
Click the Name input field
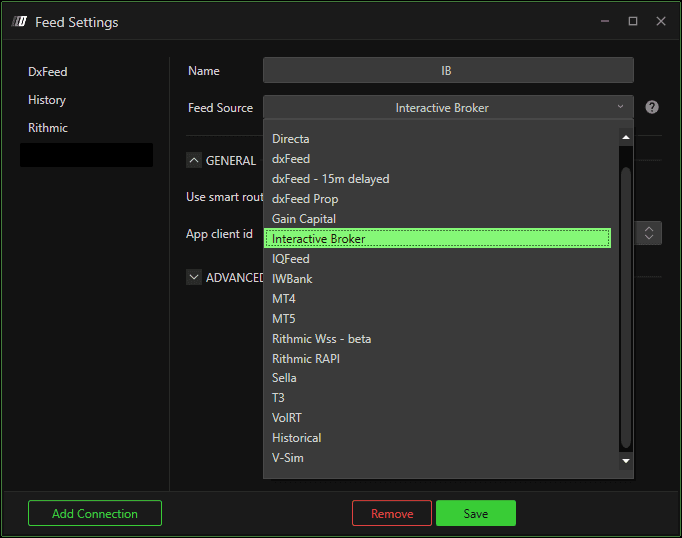tap(448, 70)
